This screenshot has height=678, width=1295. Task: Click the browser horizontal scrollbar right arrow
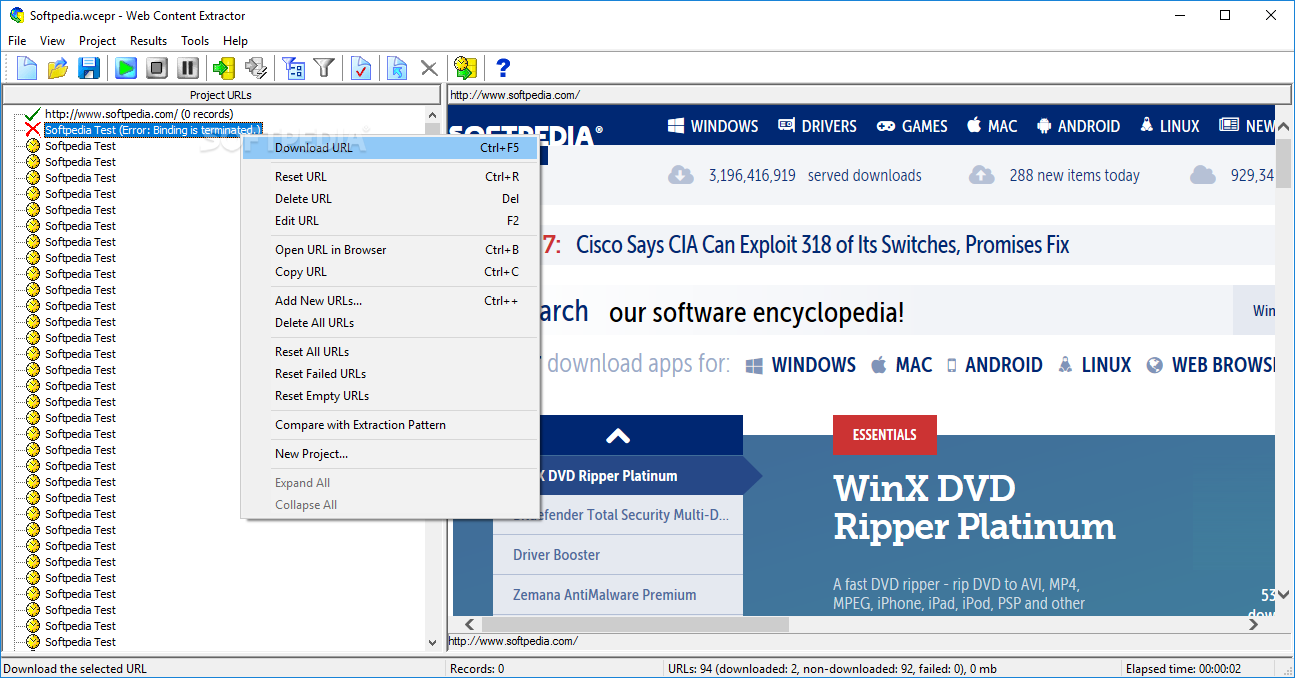tap(1254, 624)
